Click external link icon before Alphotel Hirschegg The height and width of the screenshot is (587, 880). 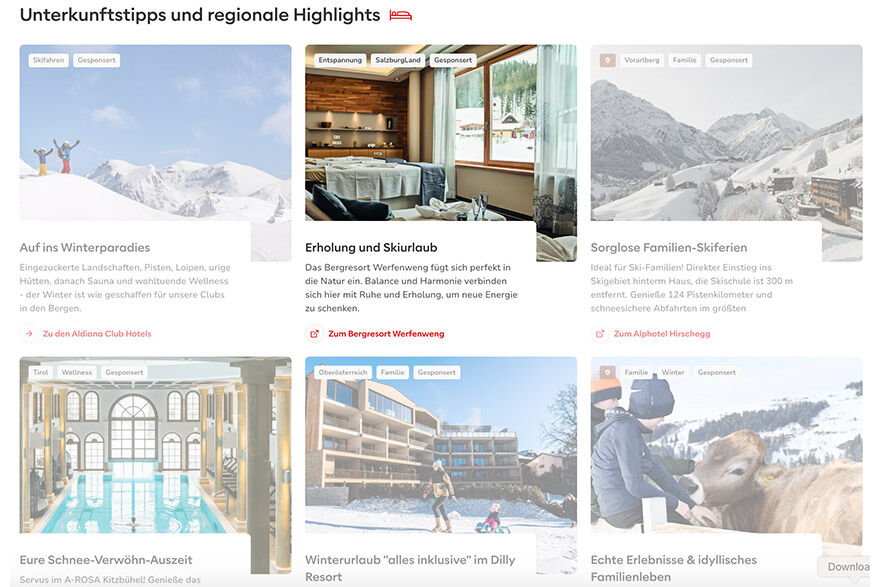point(600,333)
